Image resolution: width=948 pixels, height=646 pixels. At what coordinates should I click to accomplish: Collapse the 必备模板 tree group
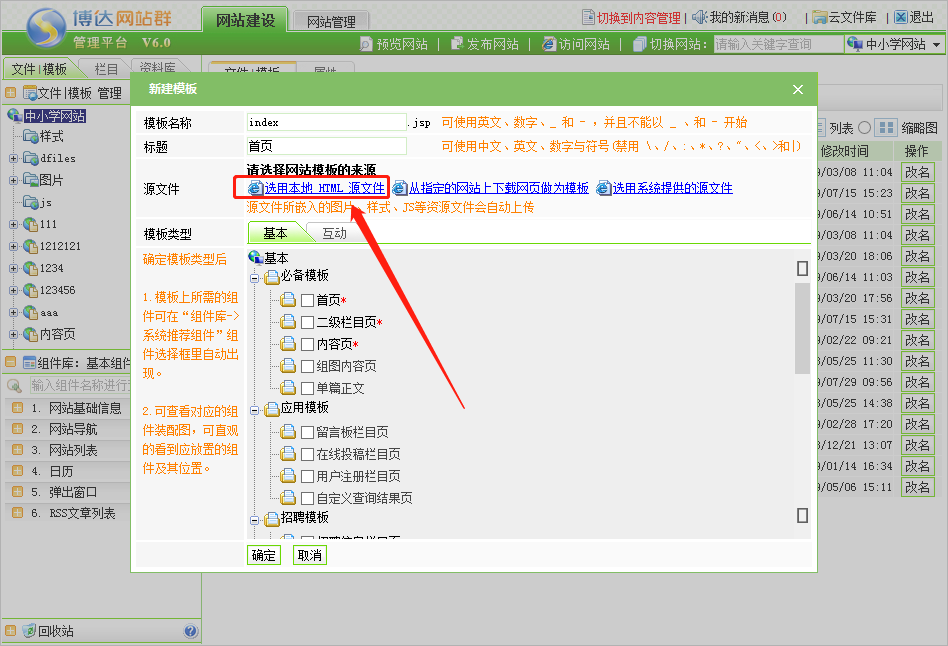click(255, 277)
